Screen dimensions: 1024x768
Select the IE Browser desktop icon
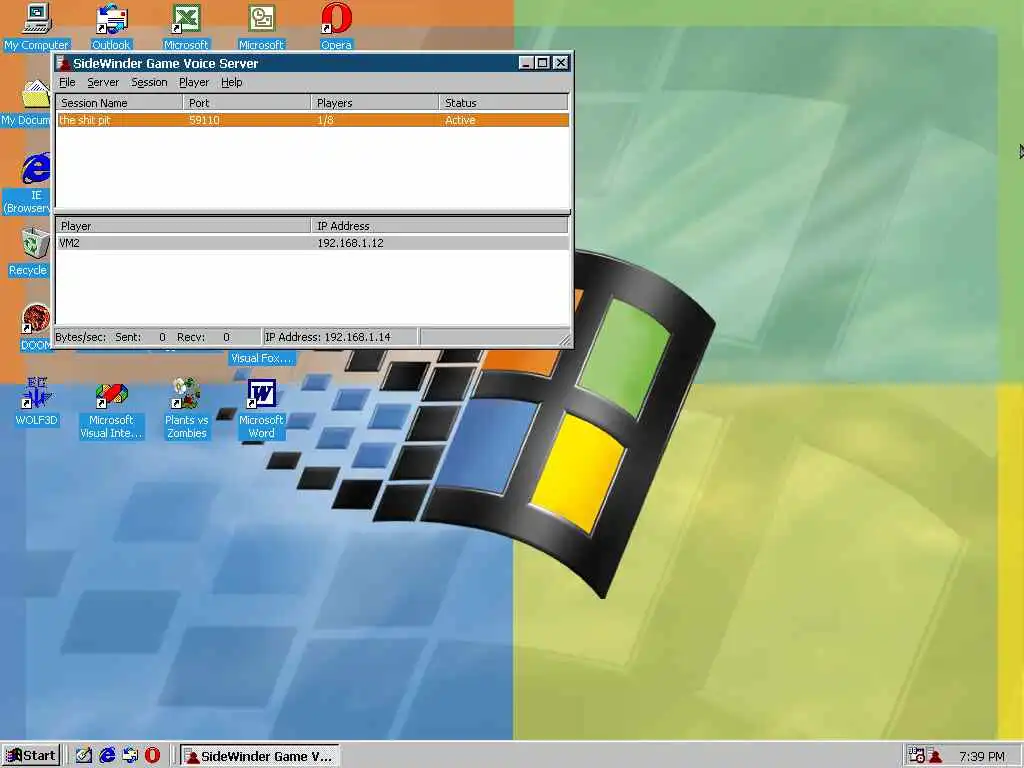[29, 184]
